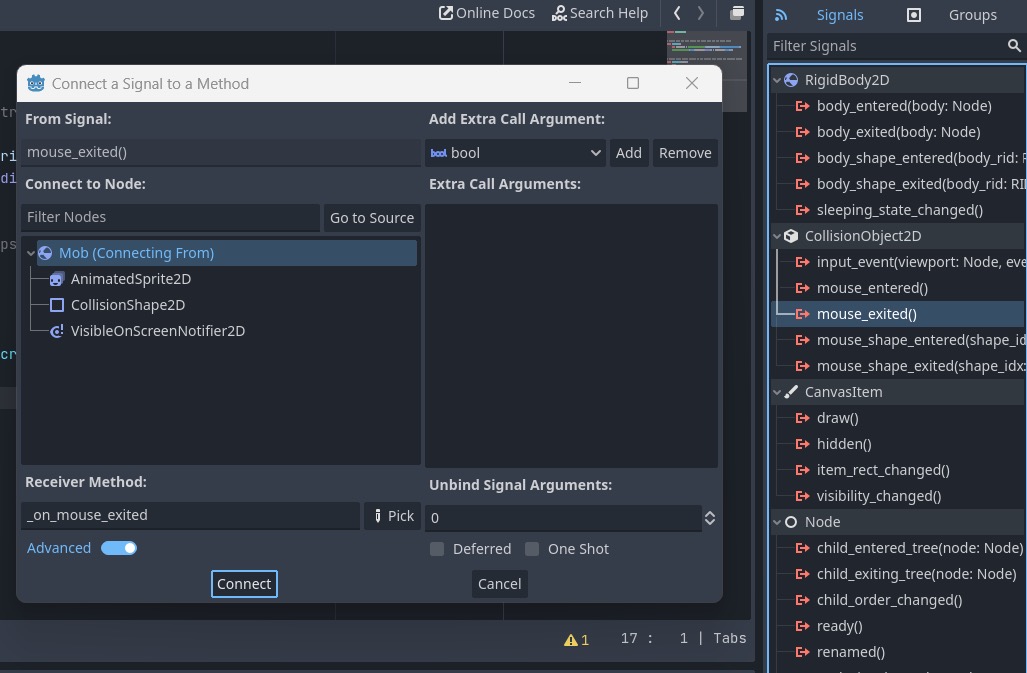Click the Connect button
This screenshot has width=1027, height=673.
click(x=244, y=584)
